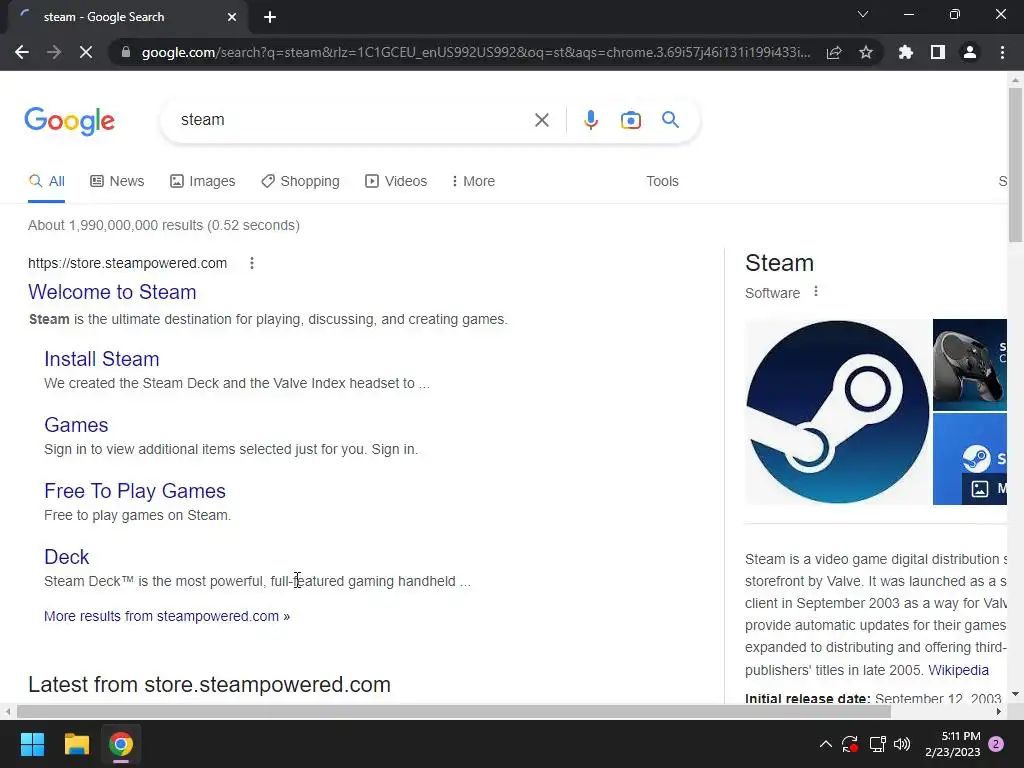Image resolution: width=1024 pixels, height=768 pixels.
Task: Go to the Google logo homepage
Action: pos(69,121)
